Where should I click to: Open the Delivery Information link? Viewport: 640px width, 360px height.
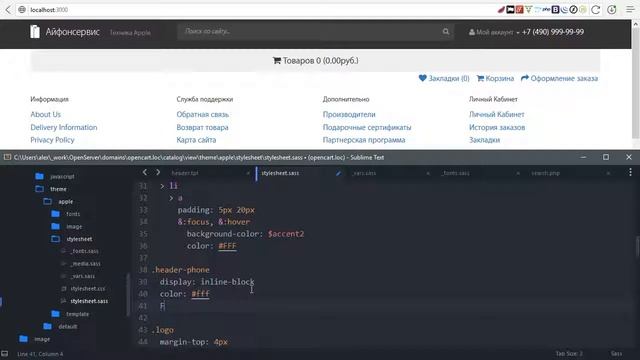(x=64, y=127)
